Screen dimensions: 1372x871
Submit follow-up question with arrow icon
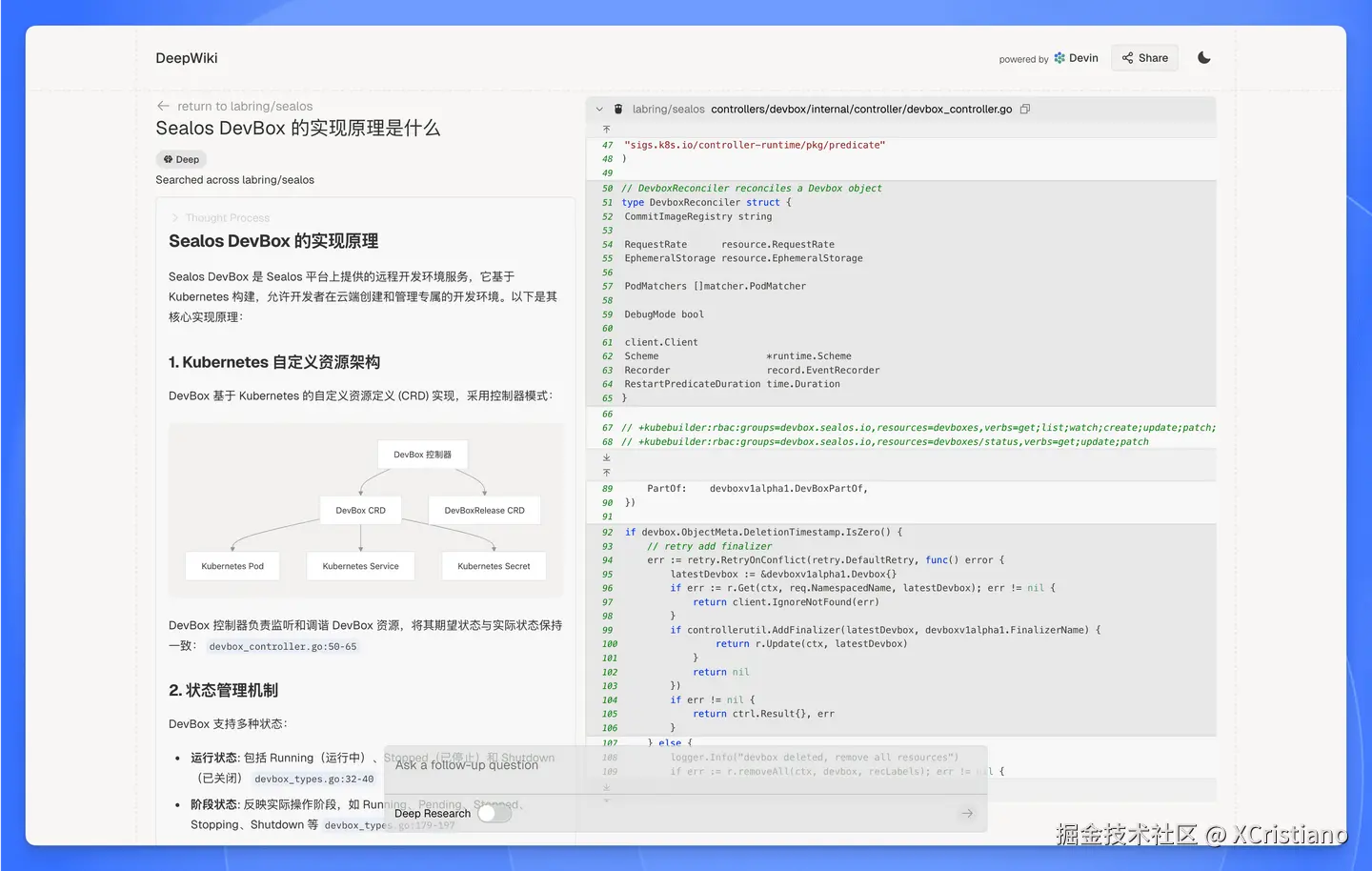967,814
